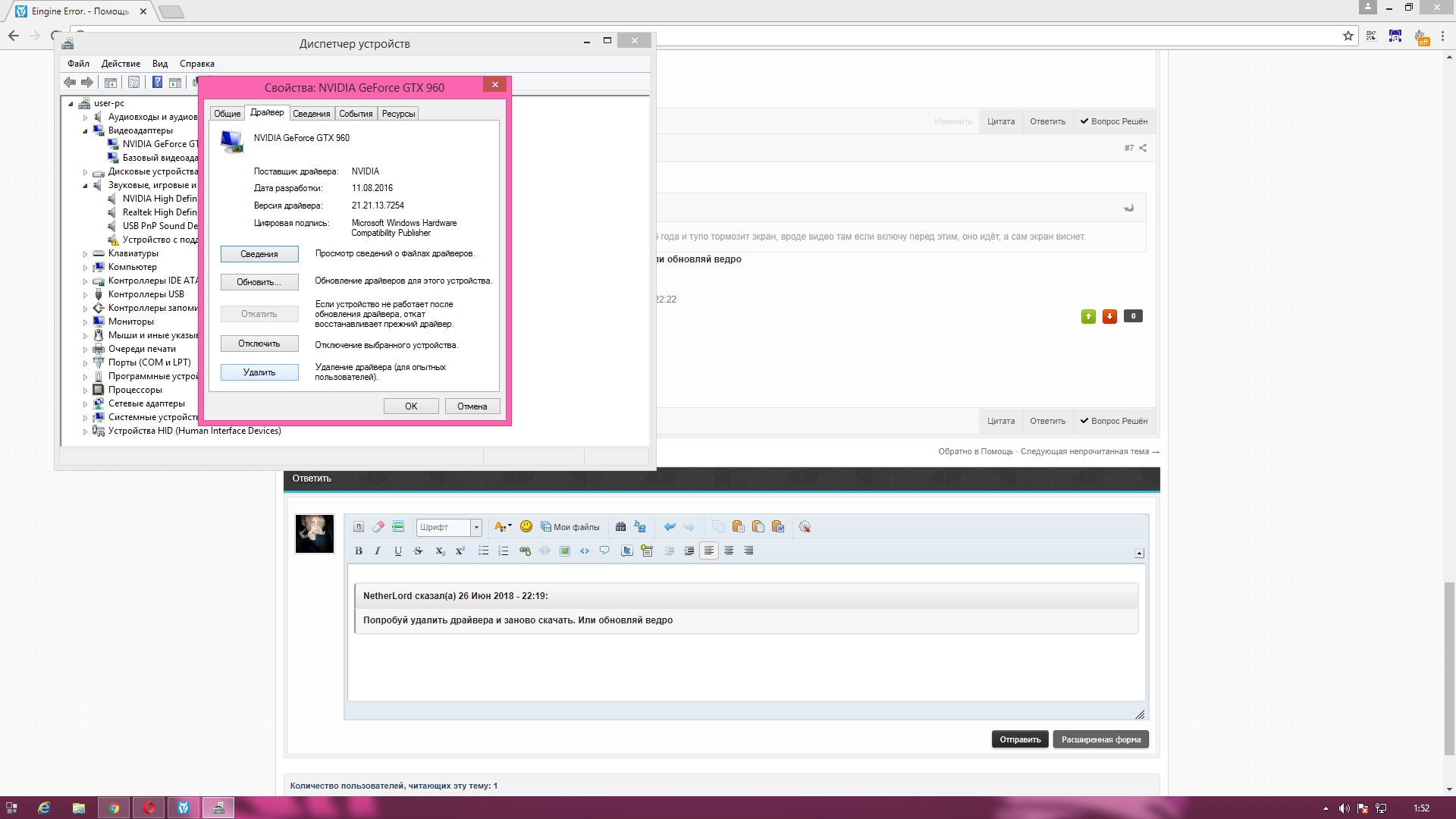Toggle bold formatting in reply editor

pyautogui.click(x=359, y=551)
